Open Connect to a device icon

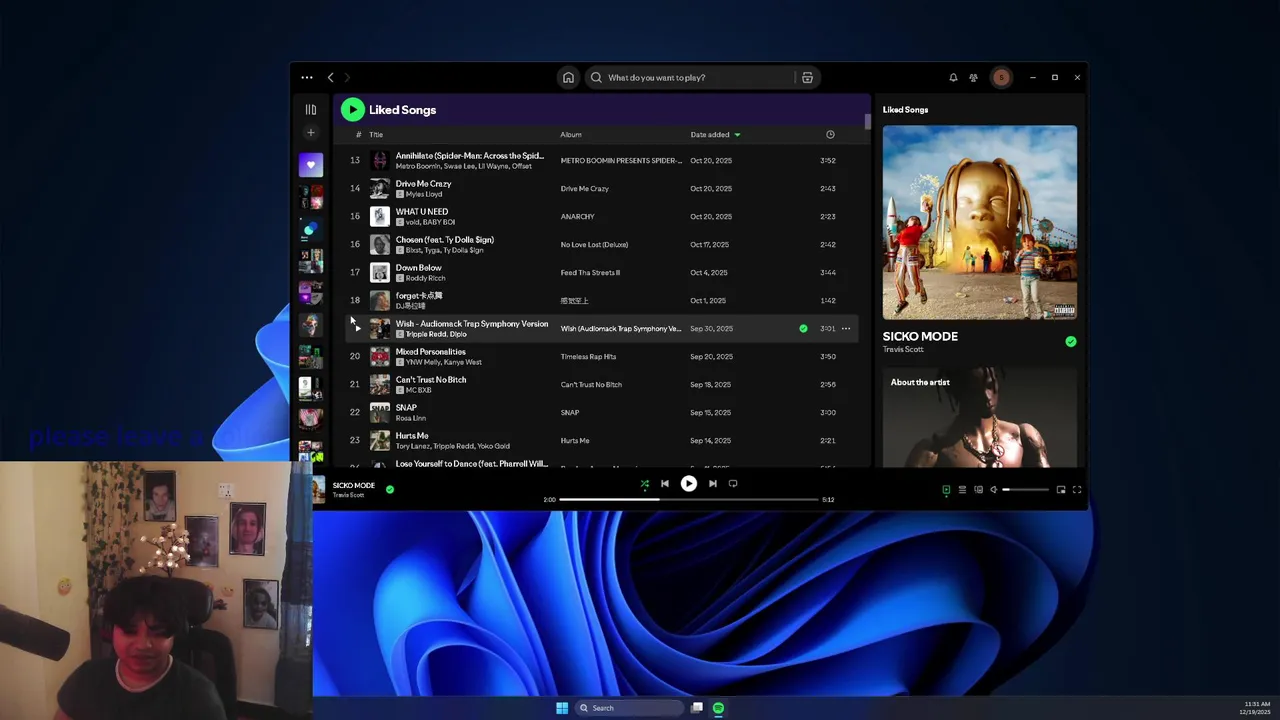pos(978,490)
